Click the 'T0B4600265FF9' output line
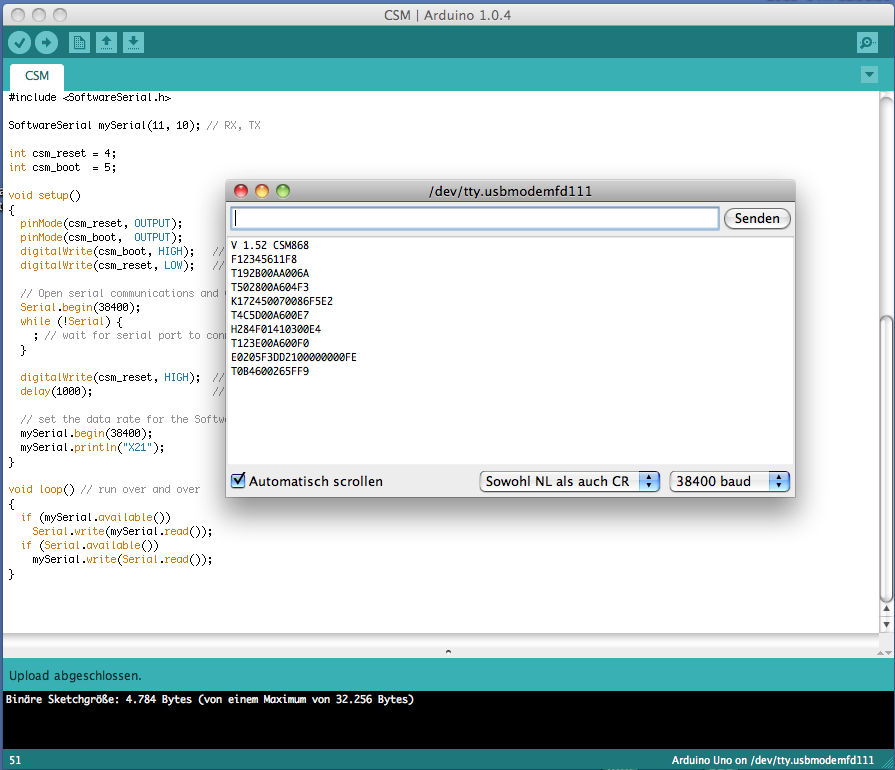Screen dimensions: 895x770 click(270, 371)
